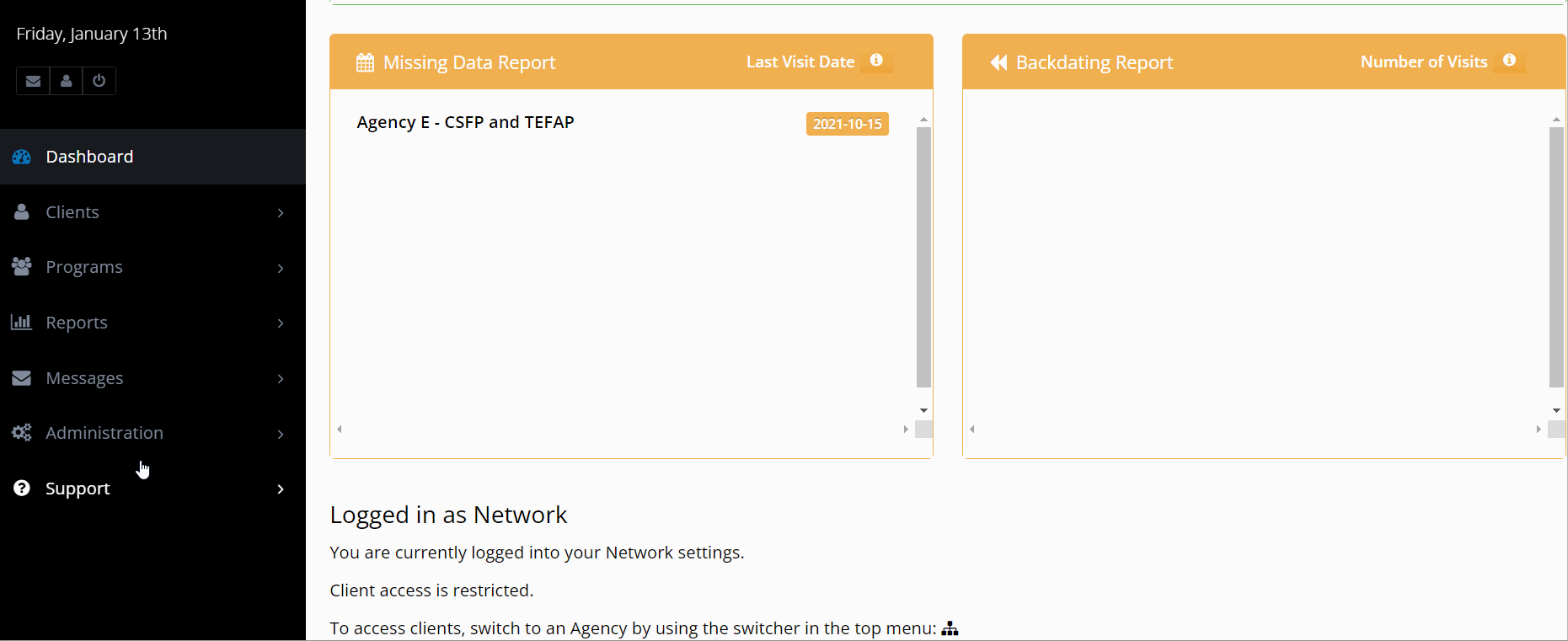Click the info icon beside Last Visit Date
The image size is (1568, 641).
tap(876, 61)
